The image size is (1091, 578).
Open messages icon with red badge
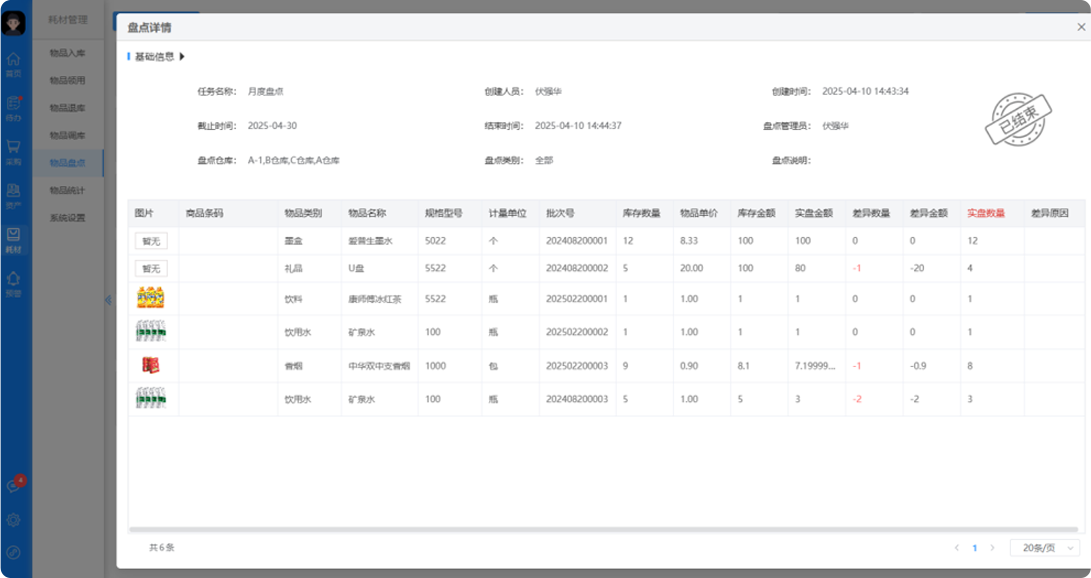click(x=14, y=486)
